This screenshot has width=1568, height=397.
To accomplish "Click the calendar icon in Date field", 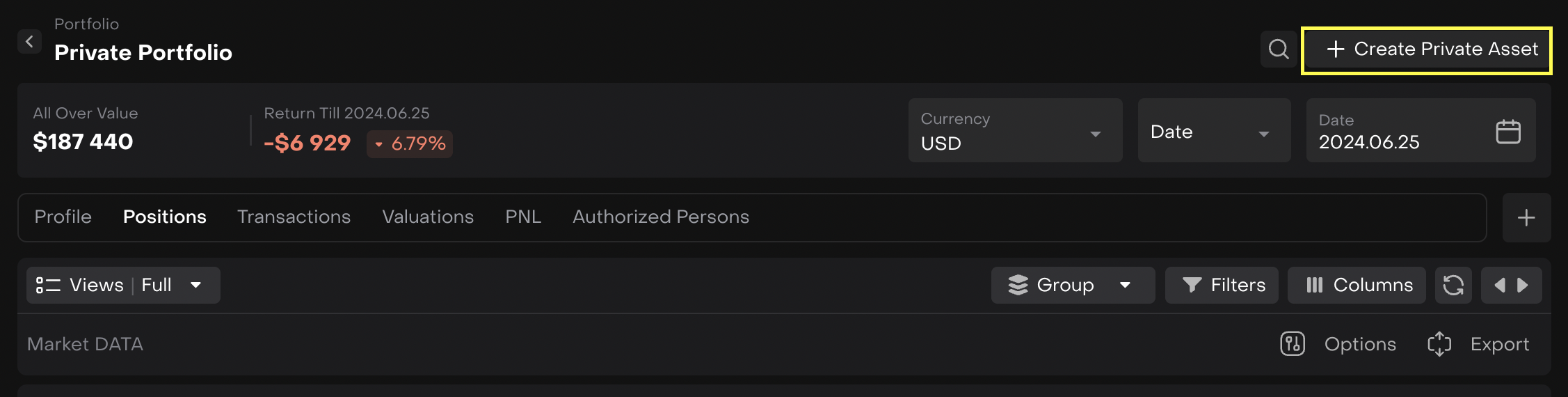I will coord(1507,132).
